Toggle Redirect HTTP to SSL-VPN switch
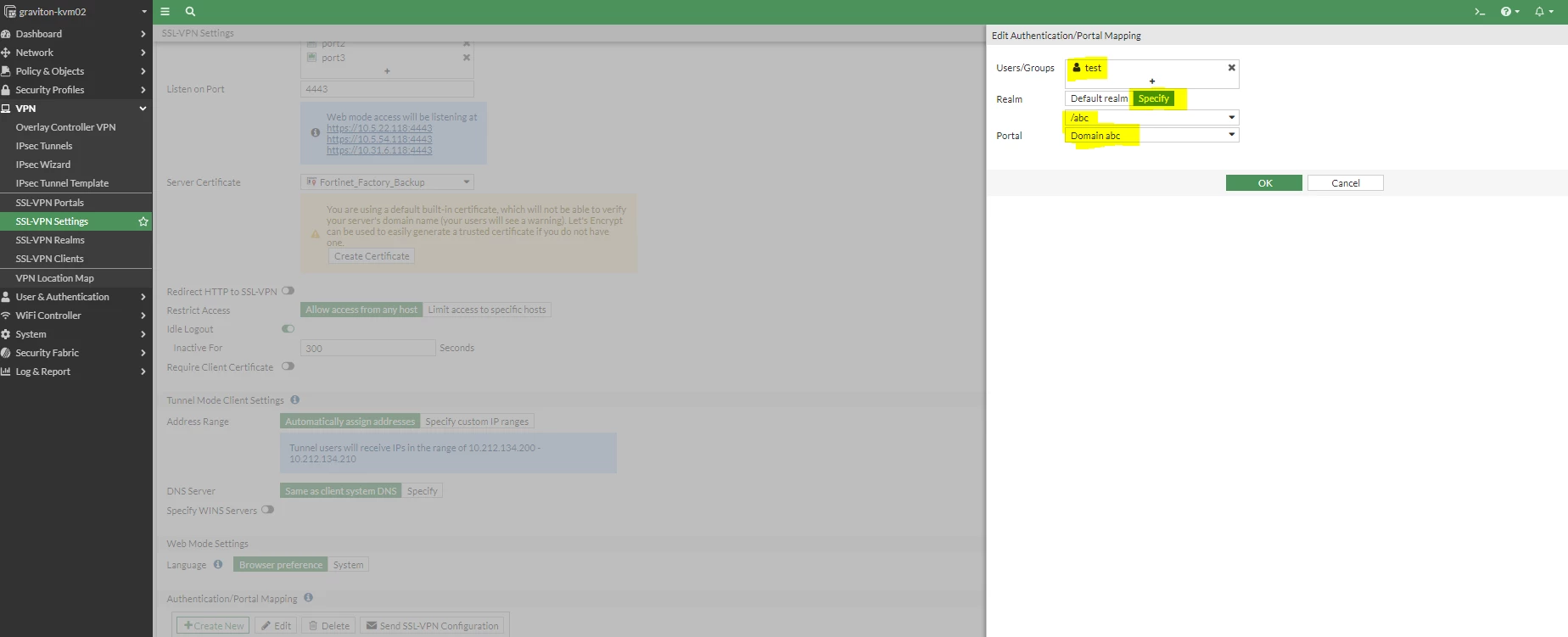Screen dimensions: 1568x637 [288, 291]
